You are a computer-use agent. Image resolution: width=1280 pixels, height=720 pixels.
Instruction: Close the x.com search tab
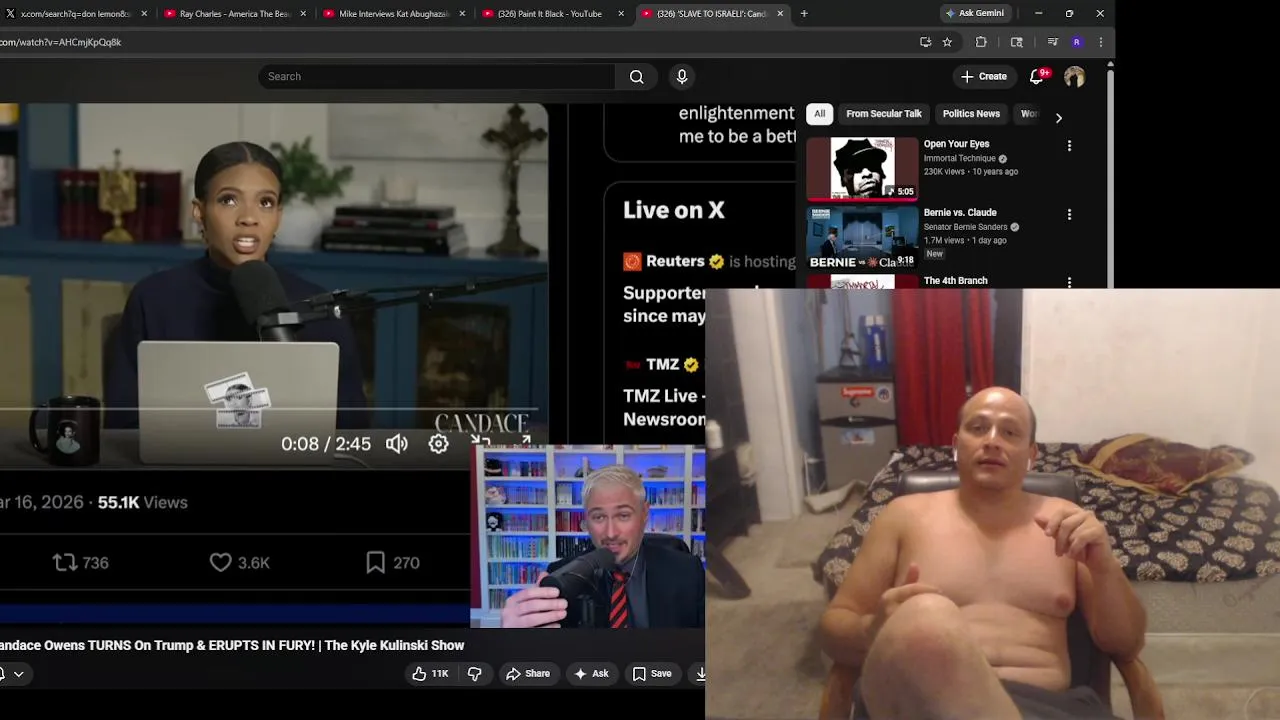coord(144,14)
